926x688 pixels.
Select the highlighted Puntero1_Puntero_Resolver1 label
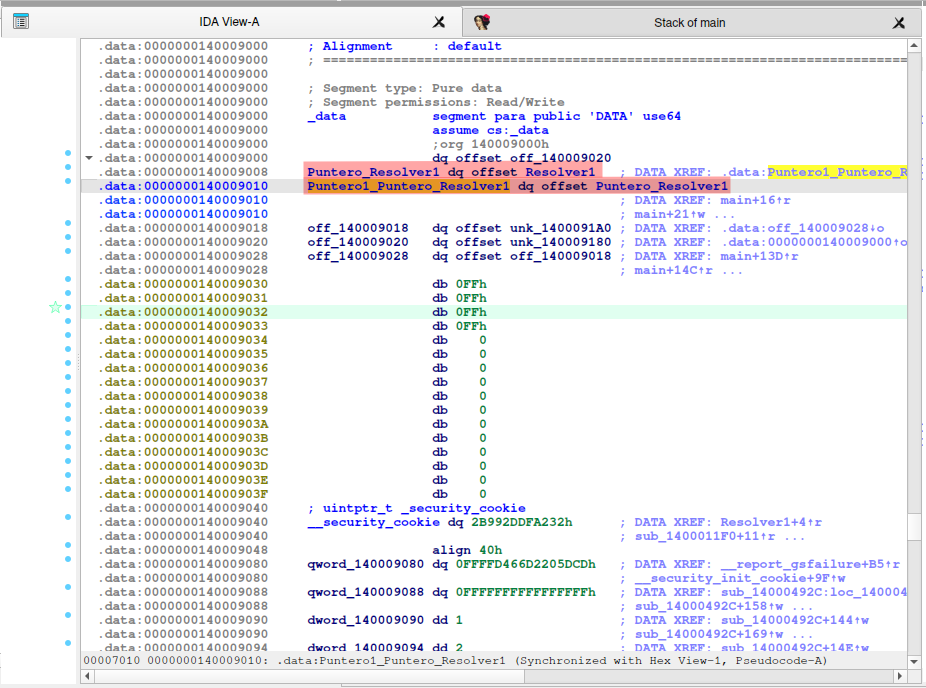pyautogui.click(x=408, y=186)
